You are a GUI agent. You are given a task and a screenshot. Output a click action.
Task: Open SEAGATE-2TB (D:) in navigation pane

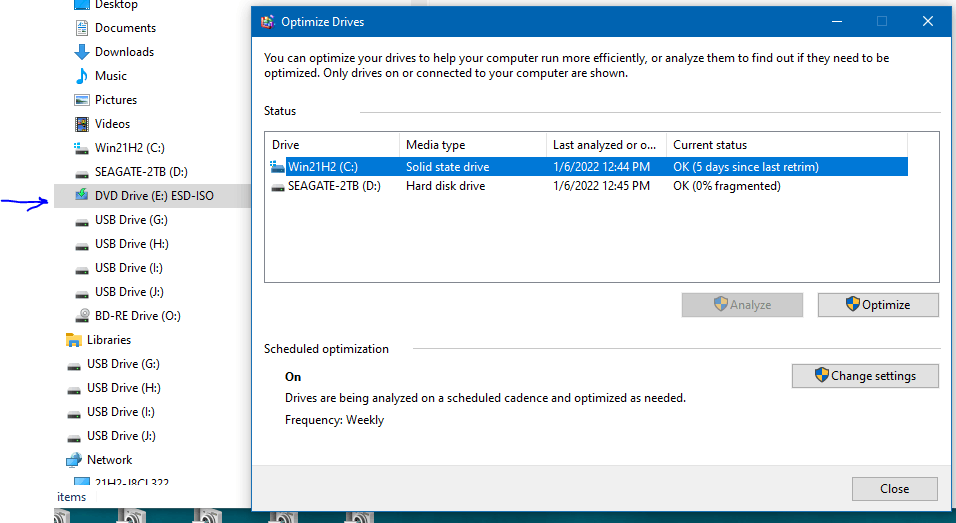pos(141,172)
